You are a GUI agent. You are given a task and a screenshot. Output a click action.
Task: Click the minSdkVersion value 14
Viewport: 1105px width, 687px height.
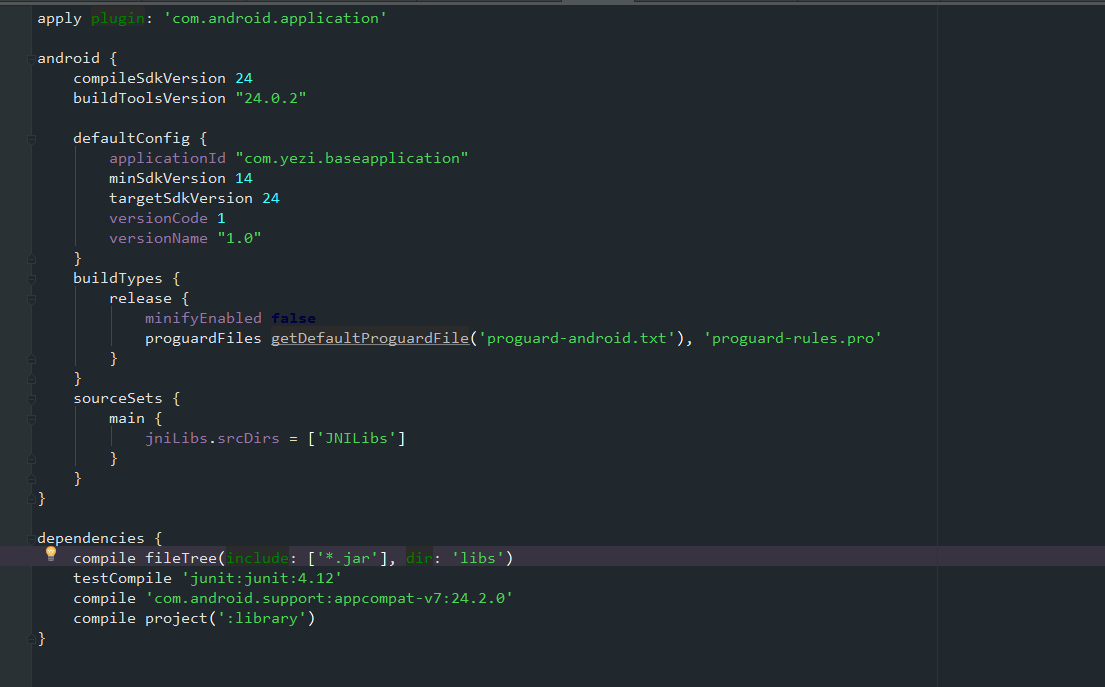pyautogui.click(x=244, y=178)
